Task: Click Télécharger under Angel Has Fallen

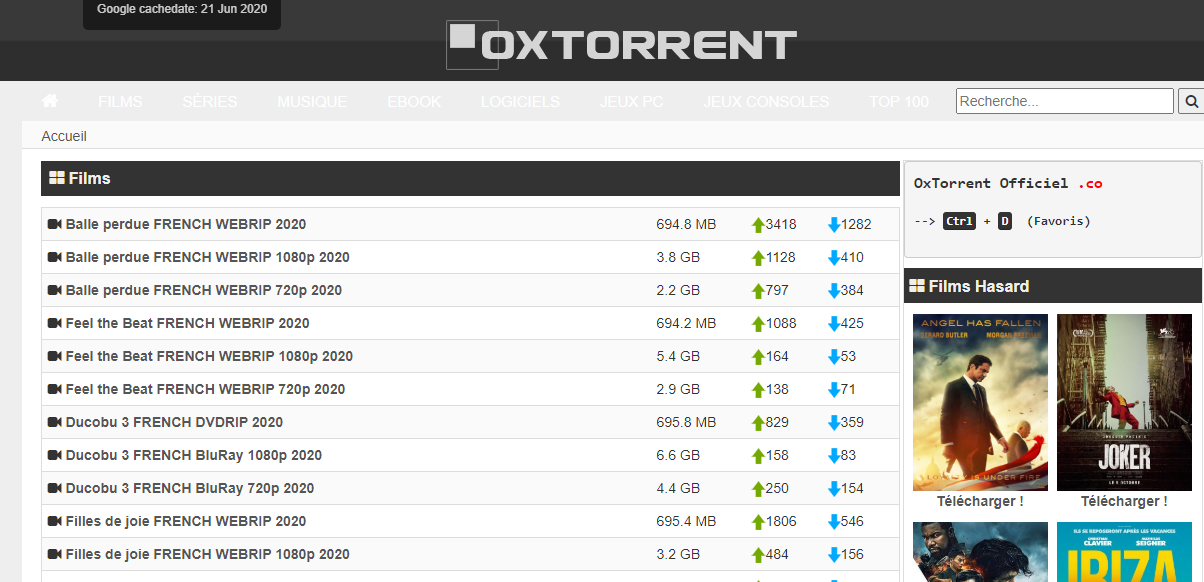Action: point(980,501)
